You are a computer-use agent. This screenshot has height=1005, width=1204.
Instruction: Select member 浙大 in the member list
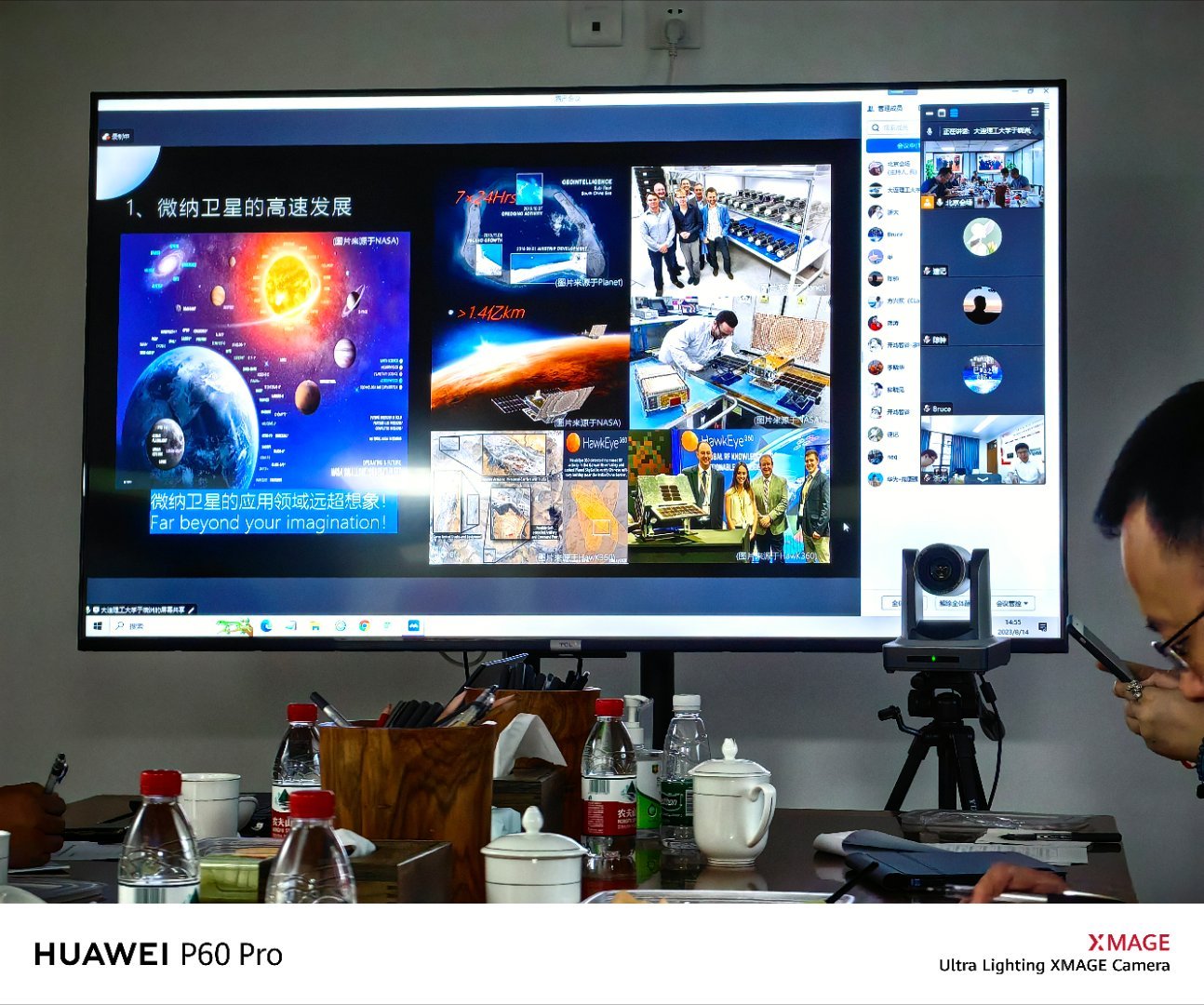[893, 212]
